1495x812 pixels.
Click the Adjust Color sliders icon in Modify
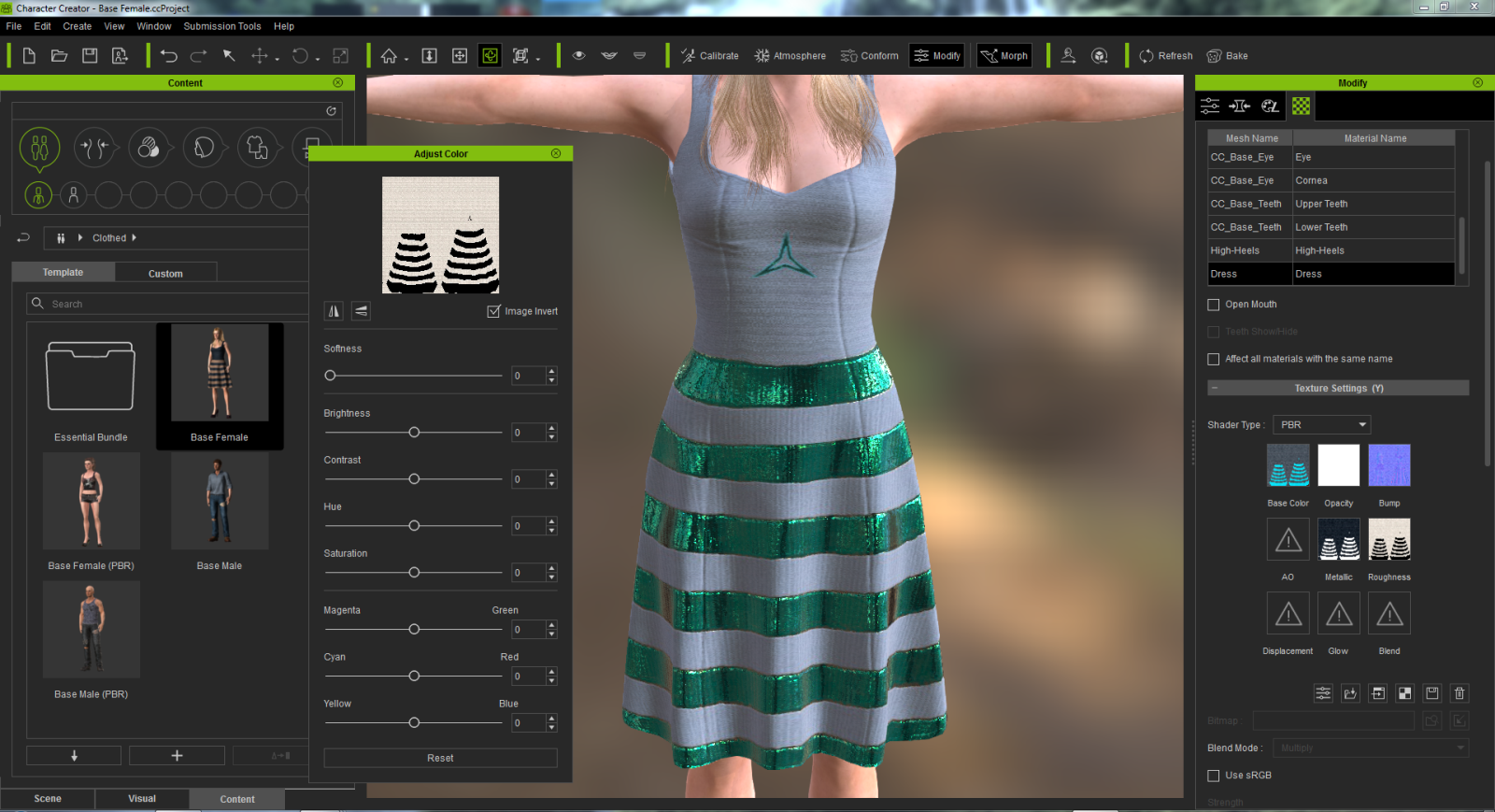[x=1323, y=693]
